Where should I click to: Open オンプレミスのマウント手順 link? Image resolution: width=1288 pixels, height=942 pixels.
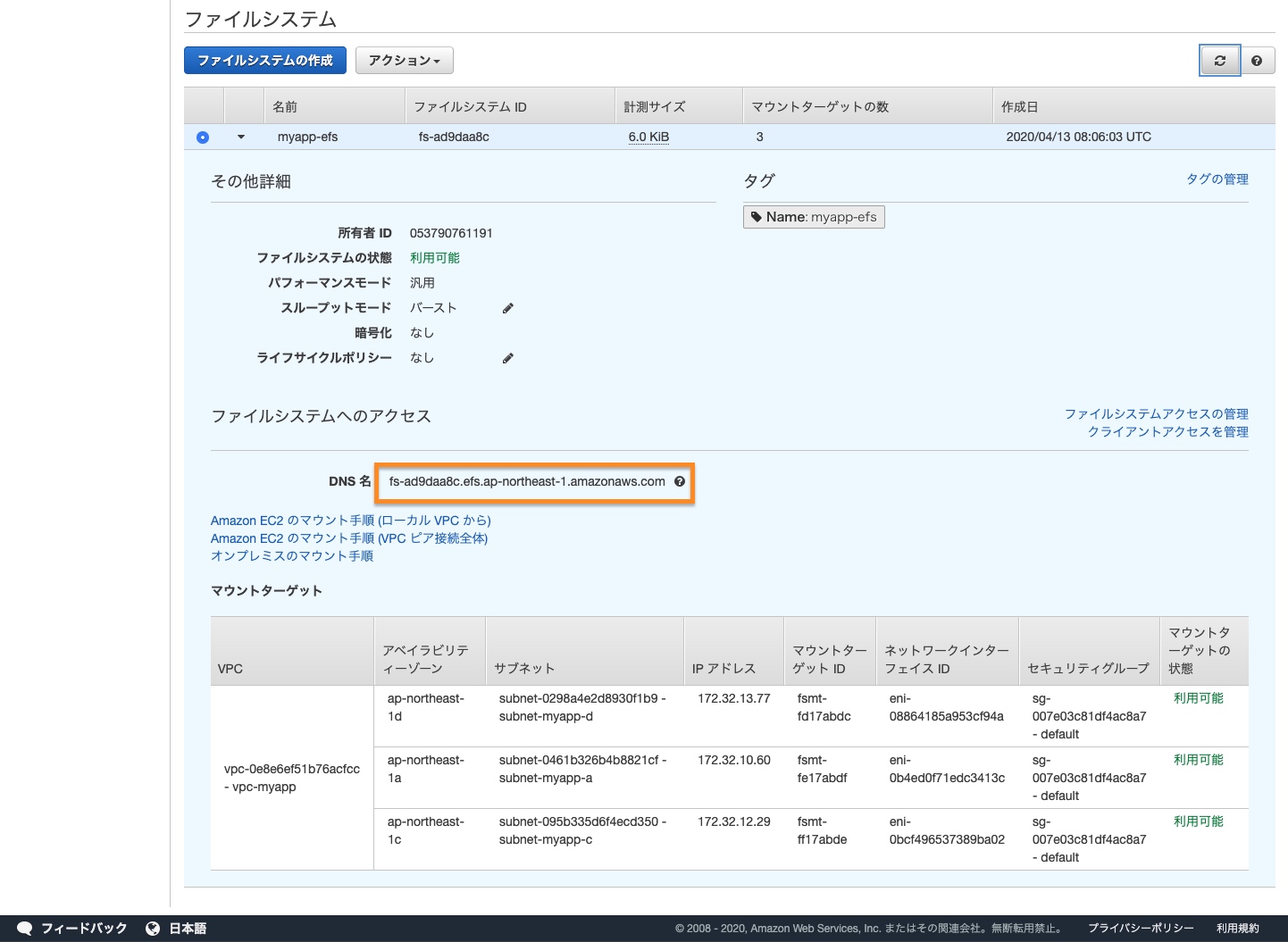292,556
